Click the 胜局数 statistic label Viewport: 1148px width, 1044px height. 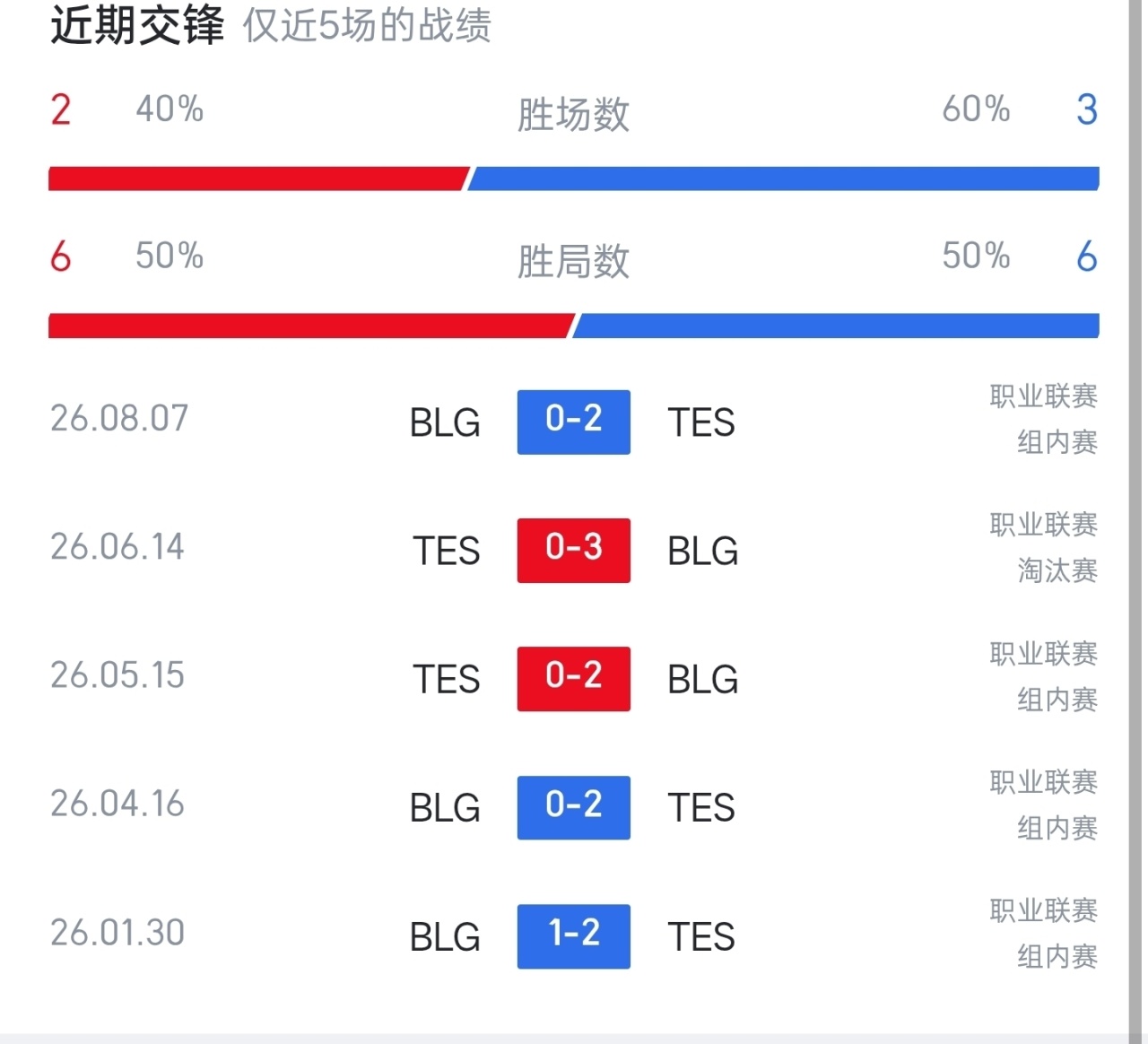tap(573, 262)
